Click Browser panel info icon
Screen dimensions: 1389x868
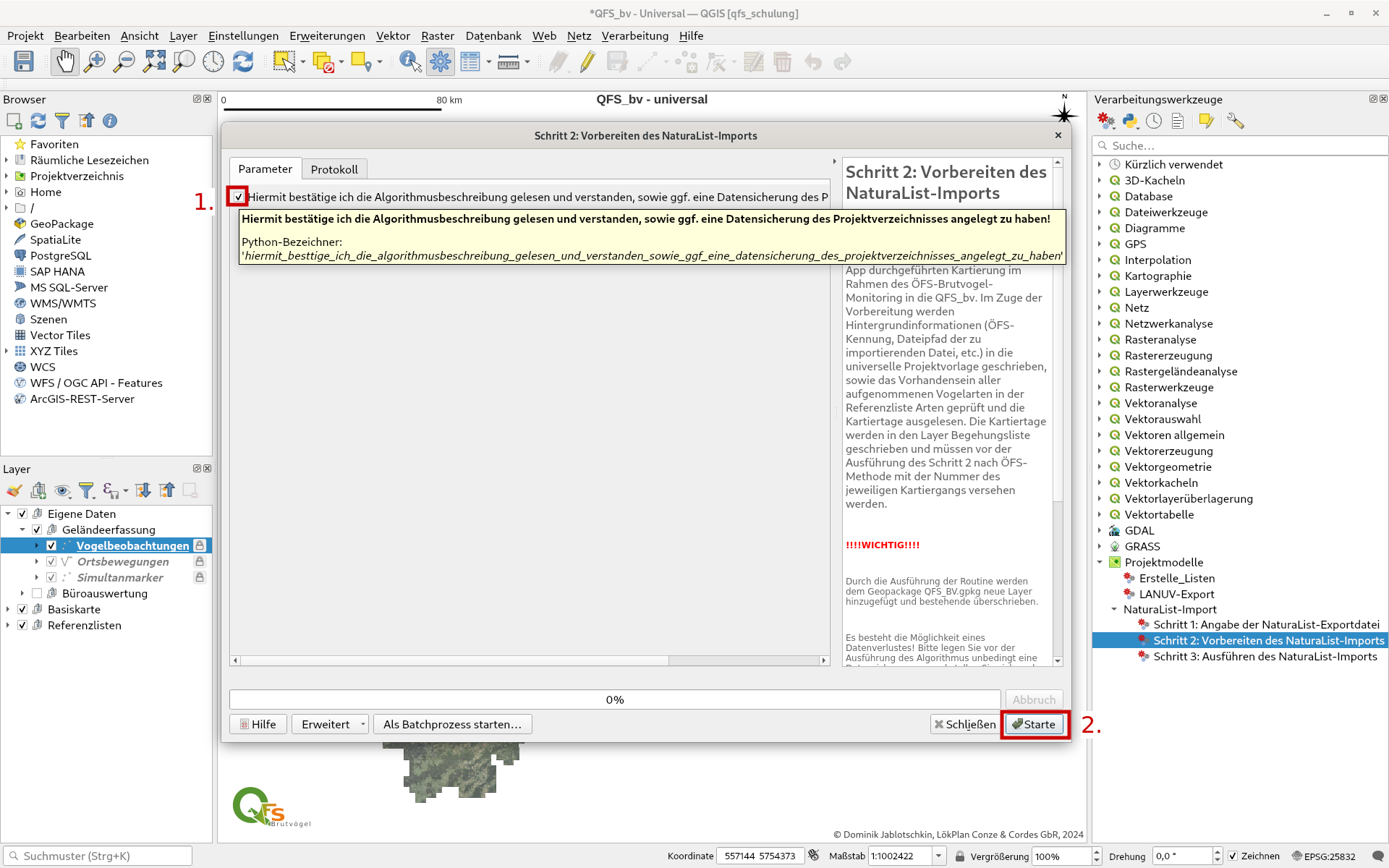[110, 121]
